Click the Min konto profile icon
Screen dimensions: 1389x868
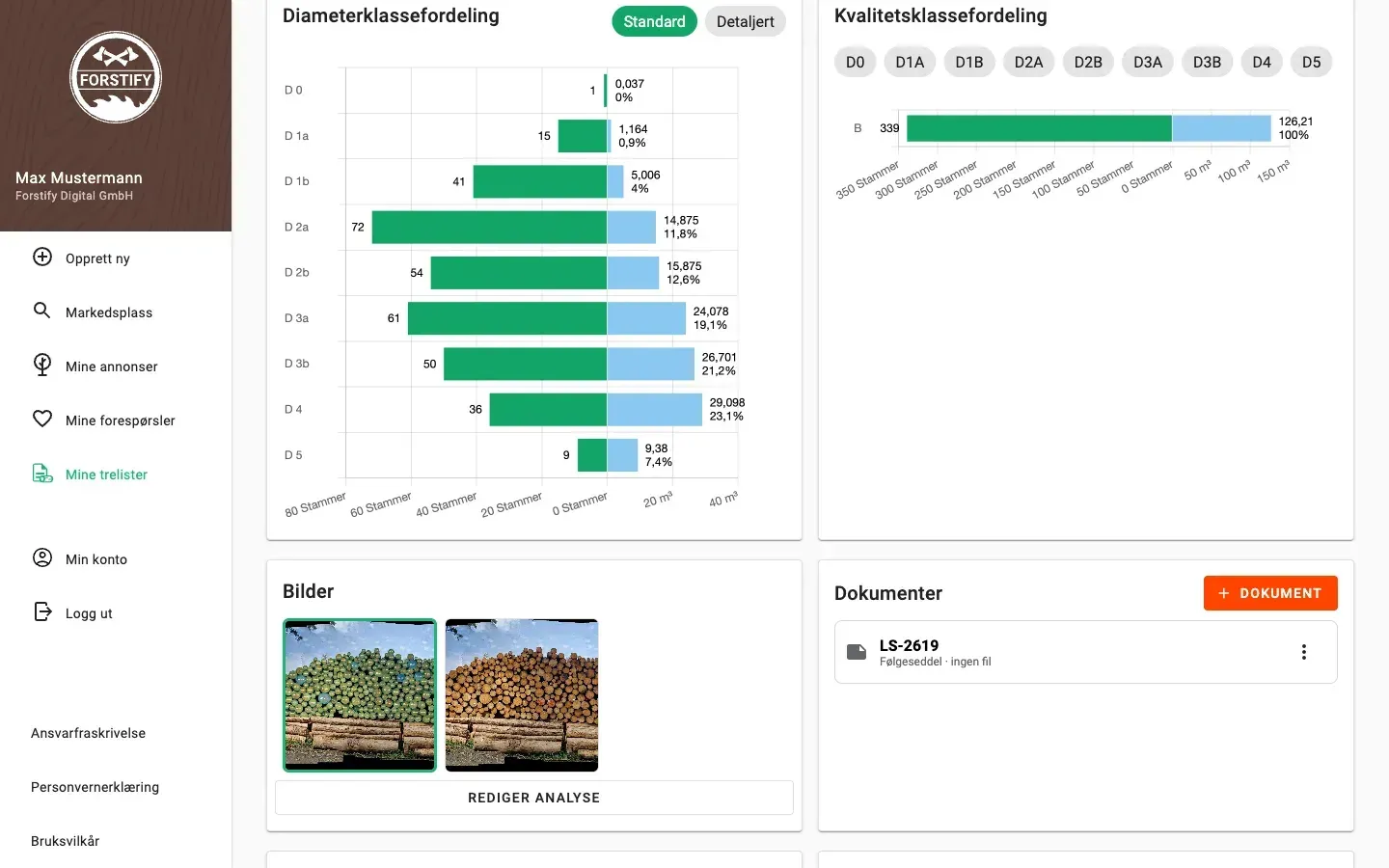tap(42, 557)
